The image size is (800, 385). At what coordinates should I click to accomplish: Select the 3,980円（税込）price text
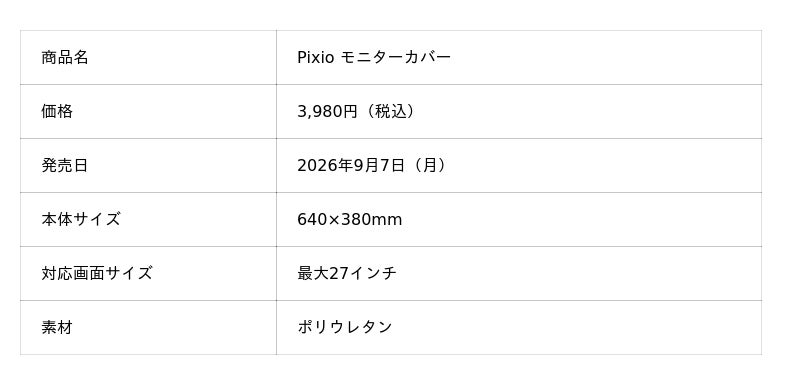358,112
